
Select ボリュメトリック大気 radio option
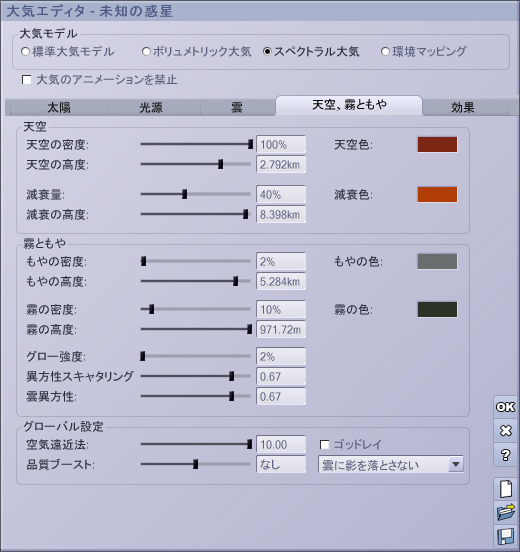coord(146,52)
